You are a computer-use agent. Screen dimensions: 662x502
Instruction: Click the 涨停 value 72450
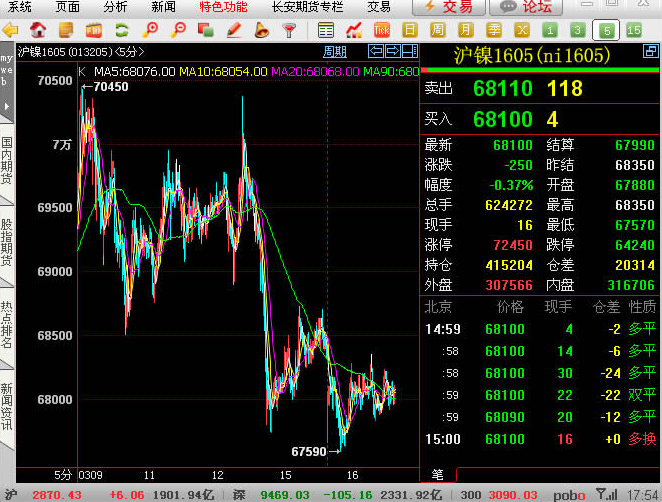[x=513, y=245]
